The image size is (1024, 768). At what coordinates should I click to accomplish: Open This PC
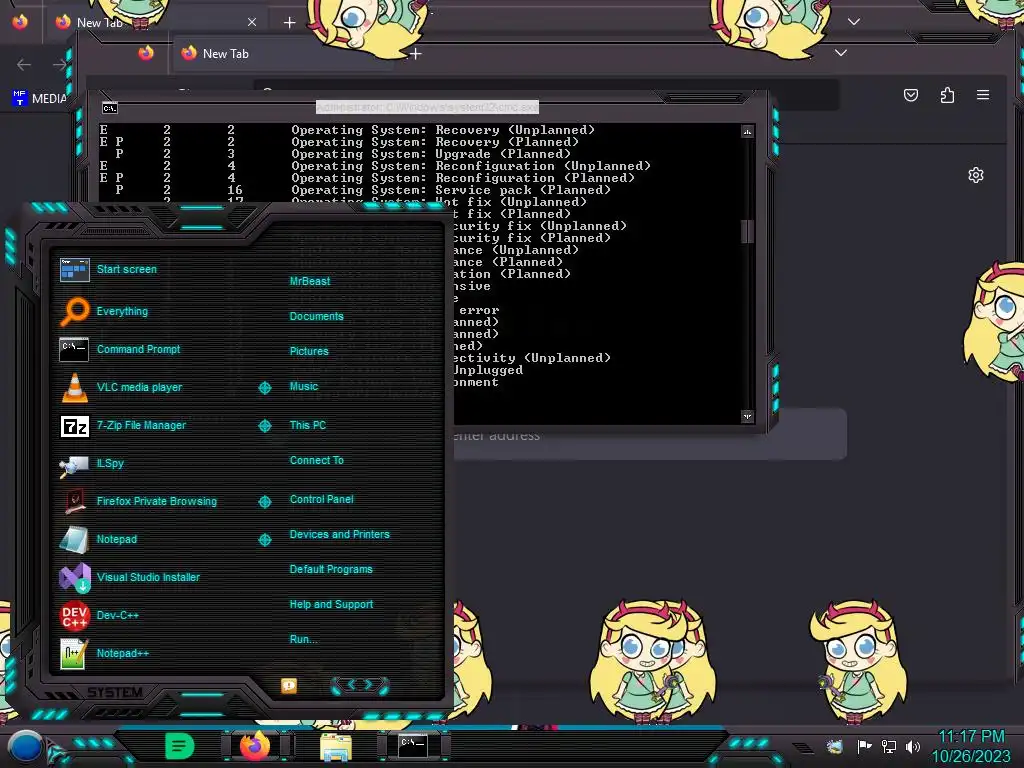tap(308, 425)
